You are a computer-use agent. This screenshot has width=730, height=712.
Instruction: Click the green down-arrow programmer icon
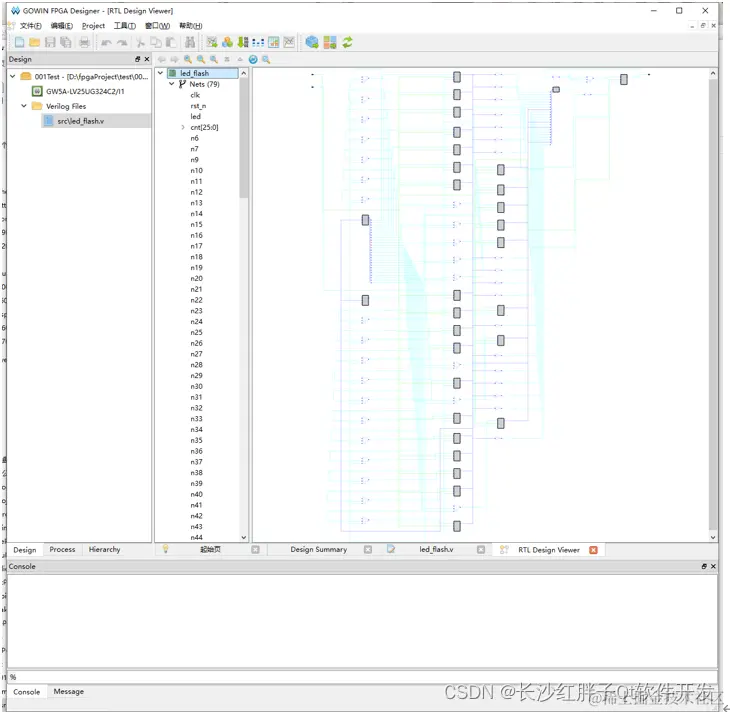point(243,42)
